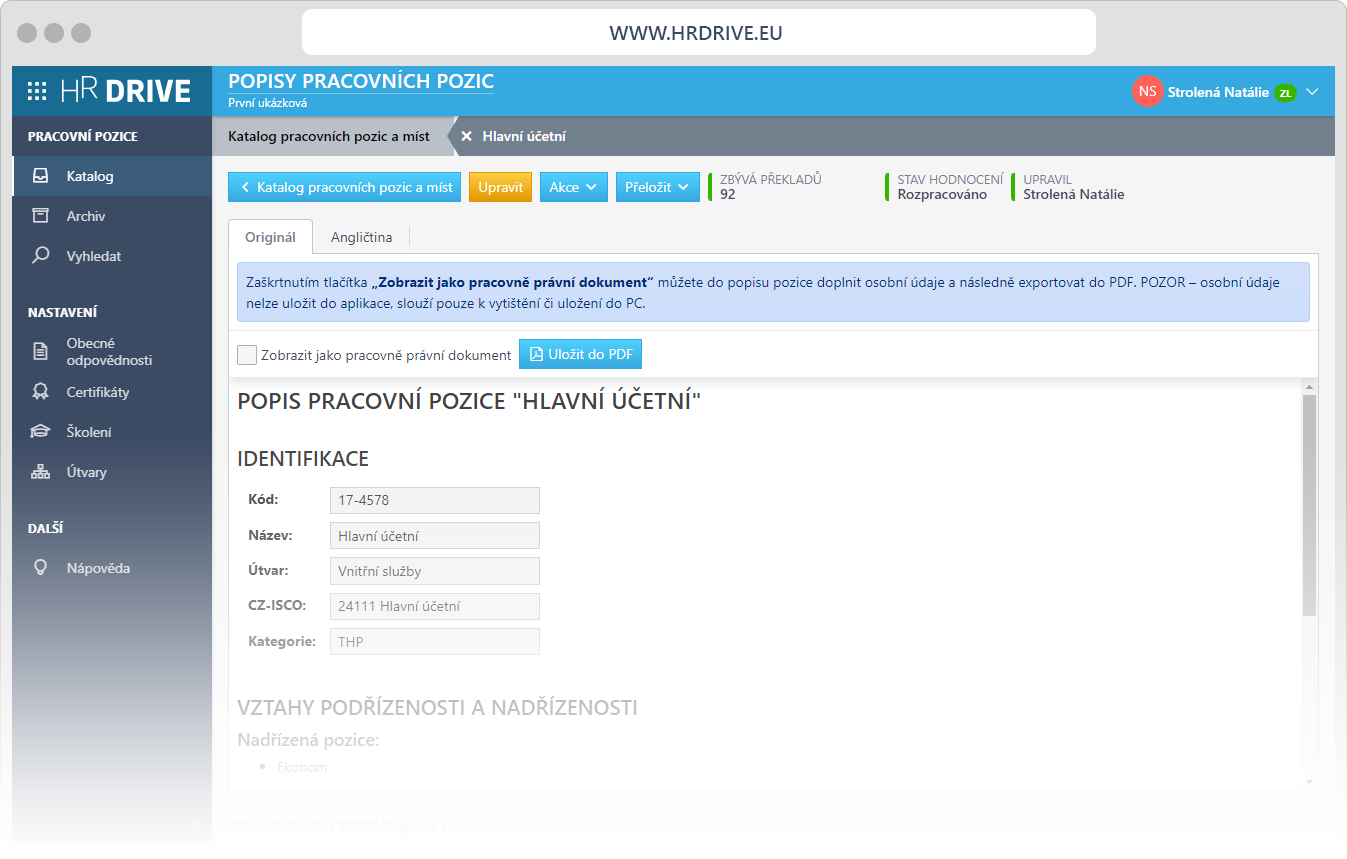Open the Akce dropdown menu
The image size is (1347, 859).
573,186
